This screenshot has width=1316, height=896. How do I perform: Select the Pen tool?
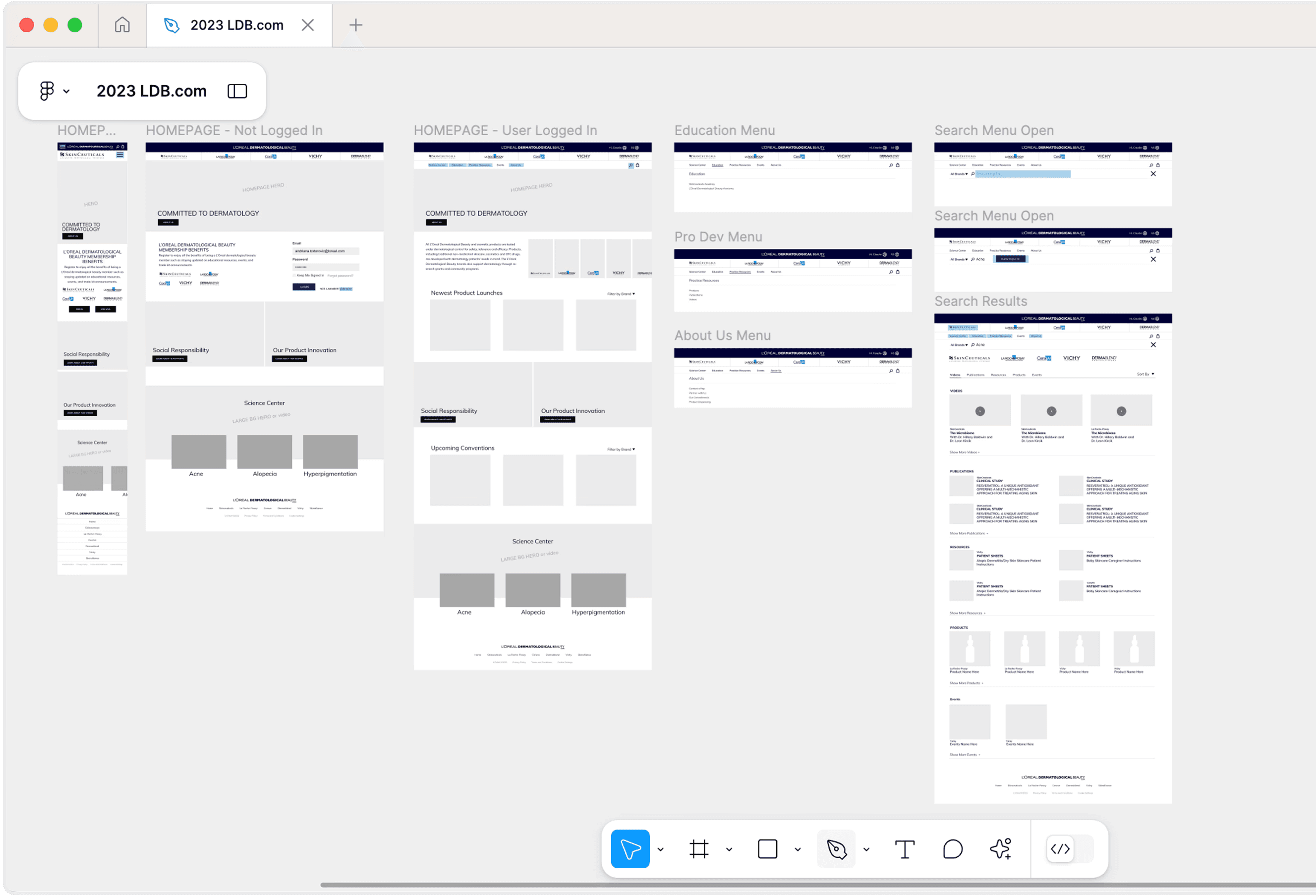[x=836, y=848]
